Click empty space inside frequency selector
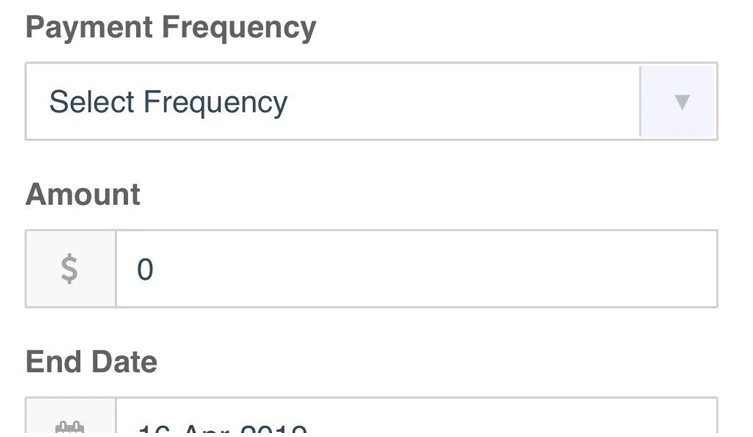753x437 pixels. 460,102
